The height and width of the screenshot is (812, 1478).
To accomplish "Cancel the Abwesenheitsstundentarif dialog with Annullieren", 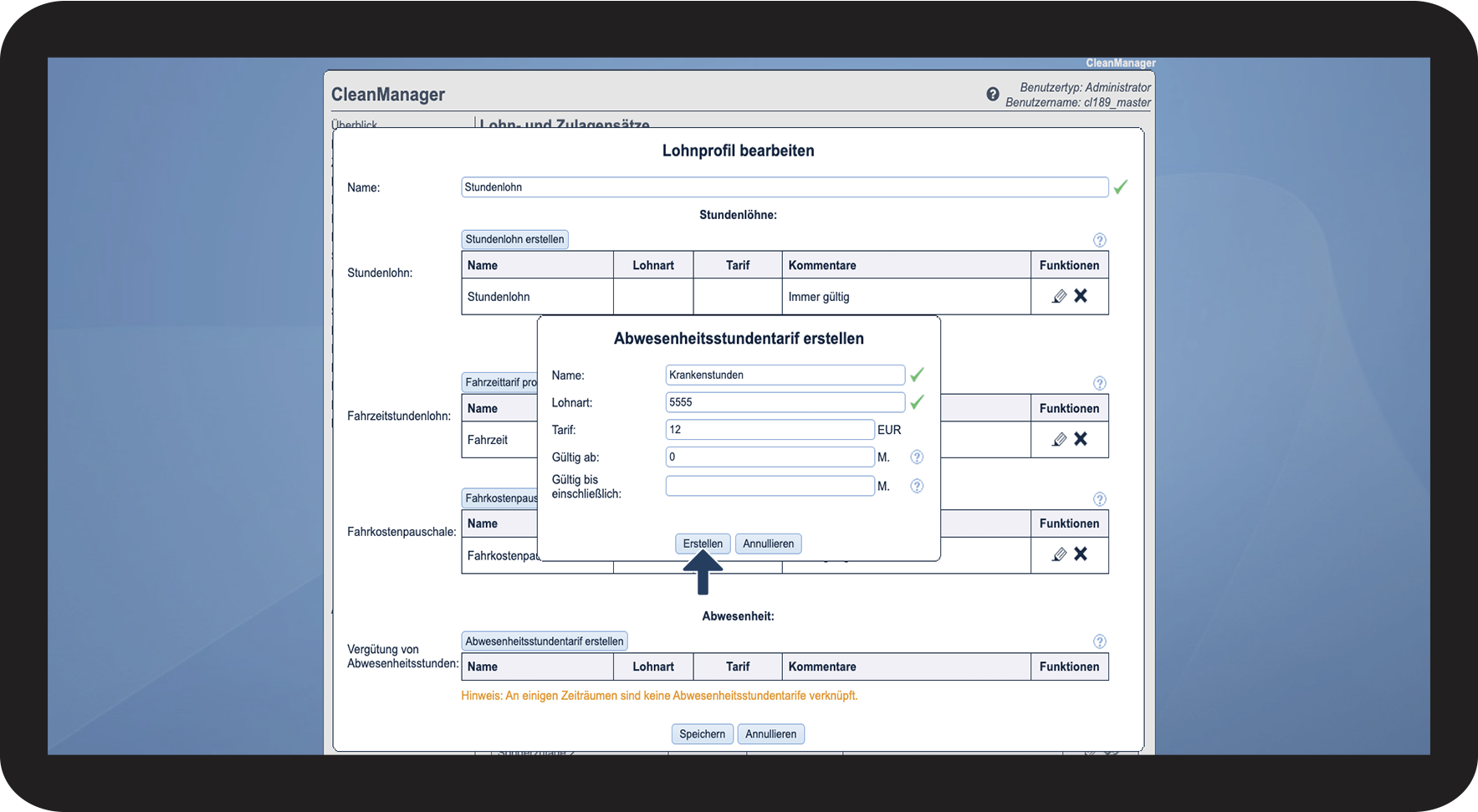I will [x=769, y=544].
